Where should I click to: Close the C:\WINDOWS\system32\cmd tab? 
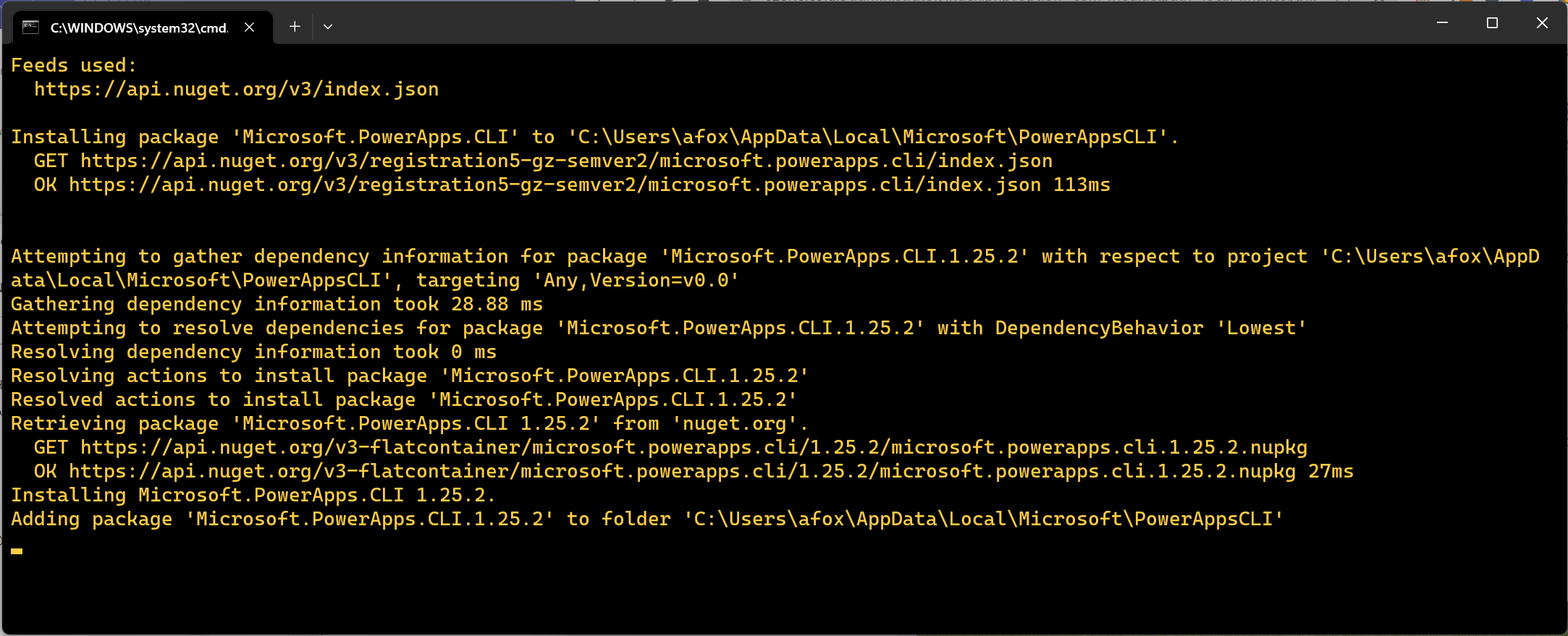pyautogui.click(x=249, y=27)
